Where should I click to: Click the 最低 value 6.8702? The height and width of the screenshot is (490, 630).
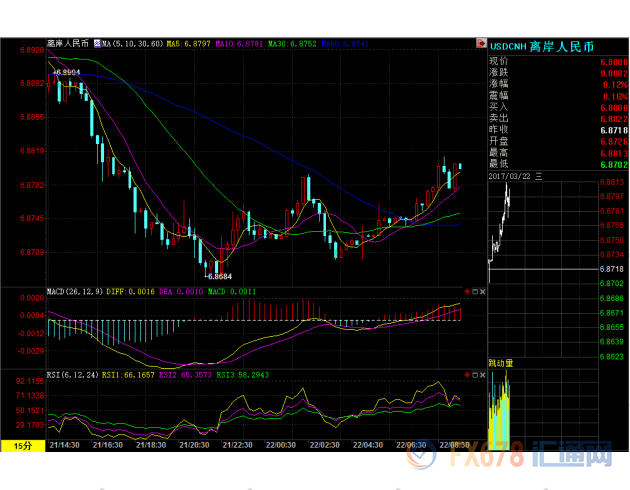[614, 165]
